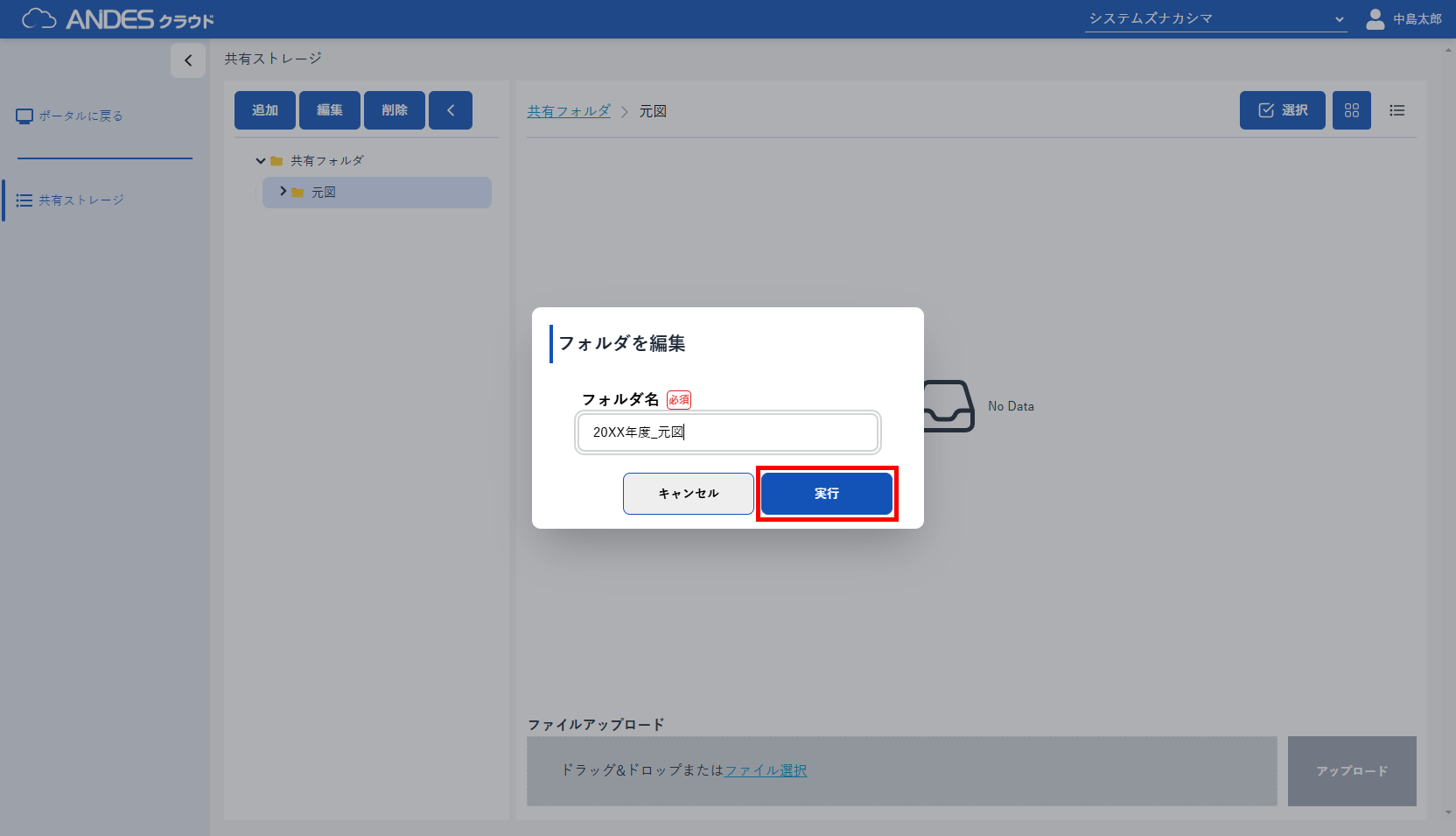Collapse the 共有フォルダ tree node
The height and width of the screenshot is (836, 1456).
tap(261, 161)
